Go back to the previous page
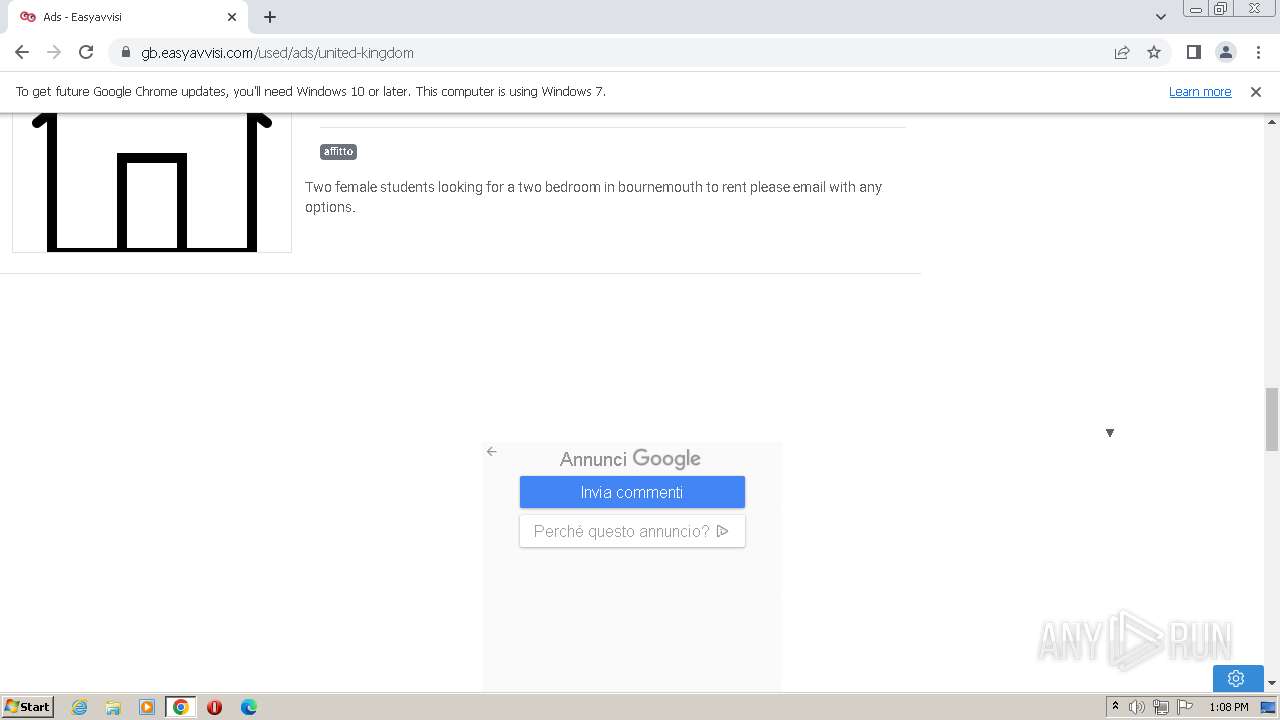The image size is (1280, 720). pyautogui.click(x=22, y=52)
